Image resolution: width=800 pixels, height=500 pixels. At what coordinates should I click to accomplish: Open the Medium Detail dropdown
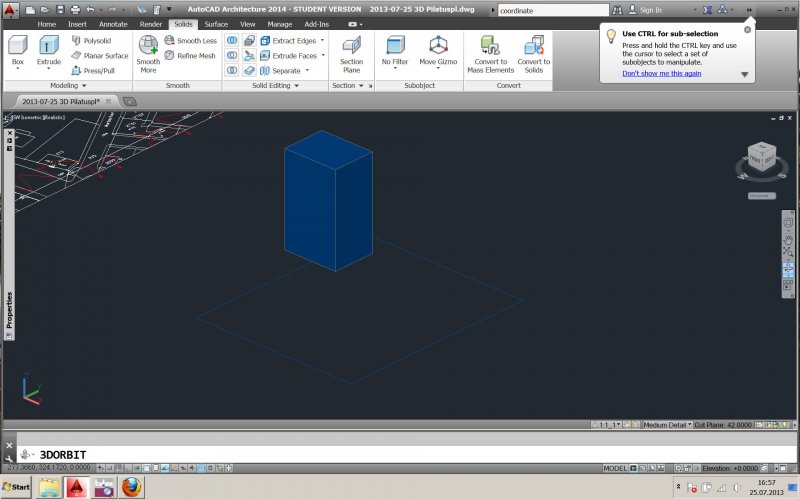click(667, 424)
